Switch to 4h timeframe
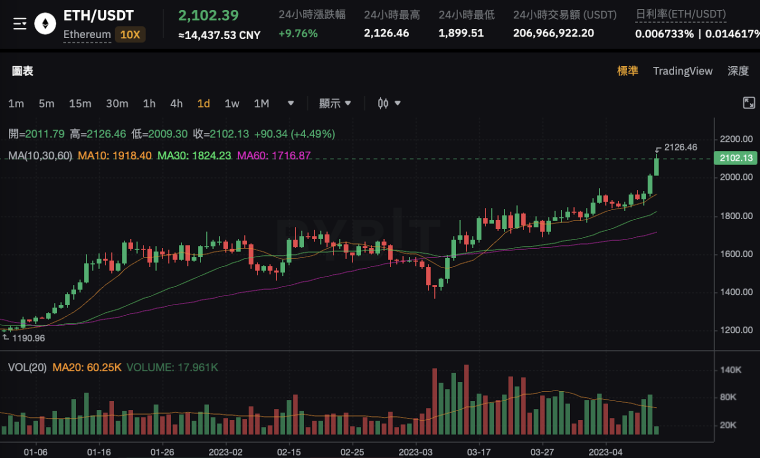 click(176, 103)
